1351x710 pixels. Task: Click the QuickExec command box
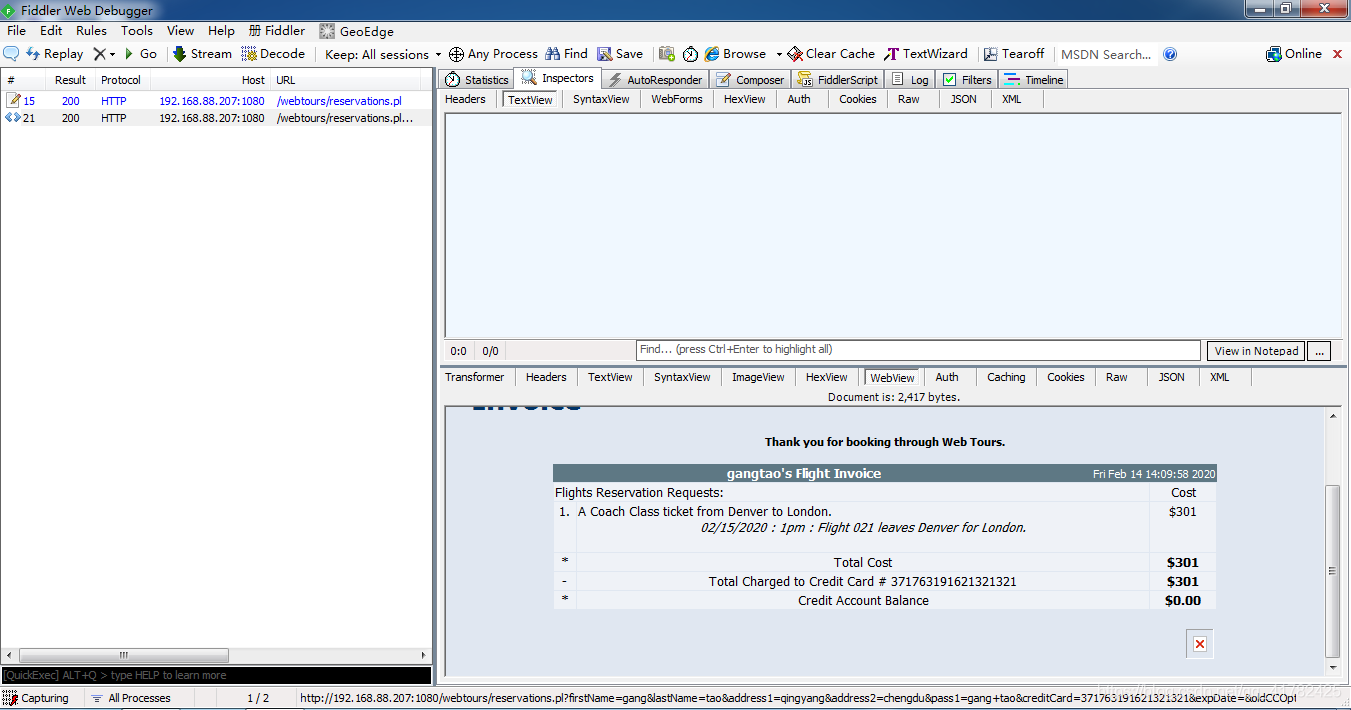(216, 676)
